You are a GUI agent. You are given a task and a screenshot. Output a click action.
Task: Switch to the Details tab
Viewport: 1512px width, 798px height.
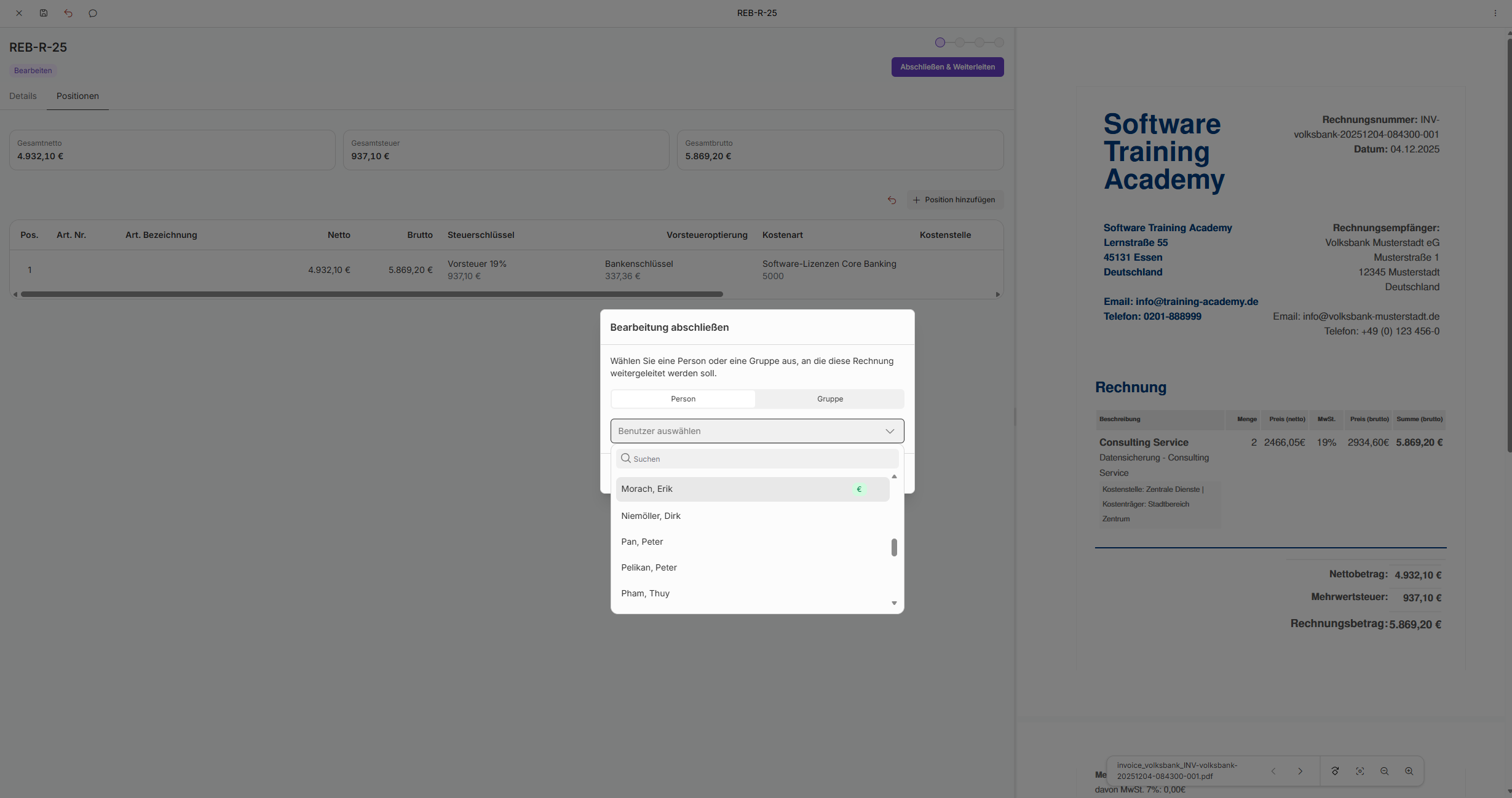coord(23,96)
